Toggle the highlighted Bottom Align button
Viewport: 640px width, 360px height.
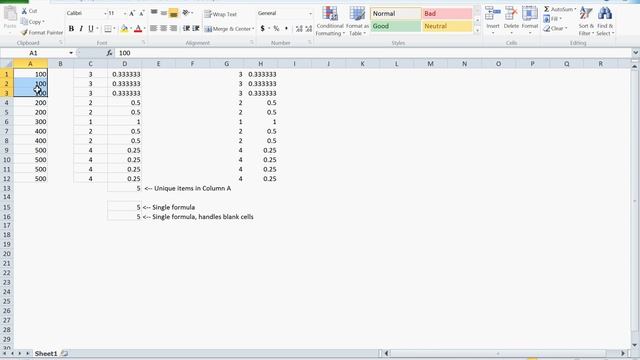(x=173, y=13)
